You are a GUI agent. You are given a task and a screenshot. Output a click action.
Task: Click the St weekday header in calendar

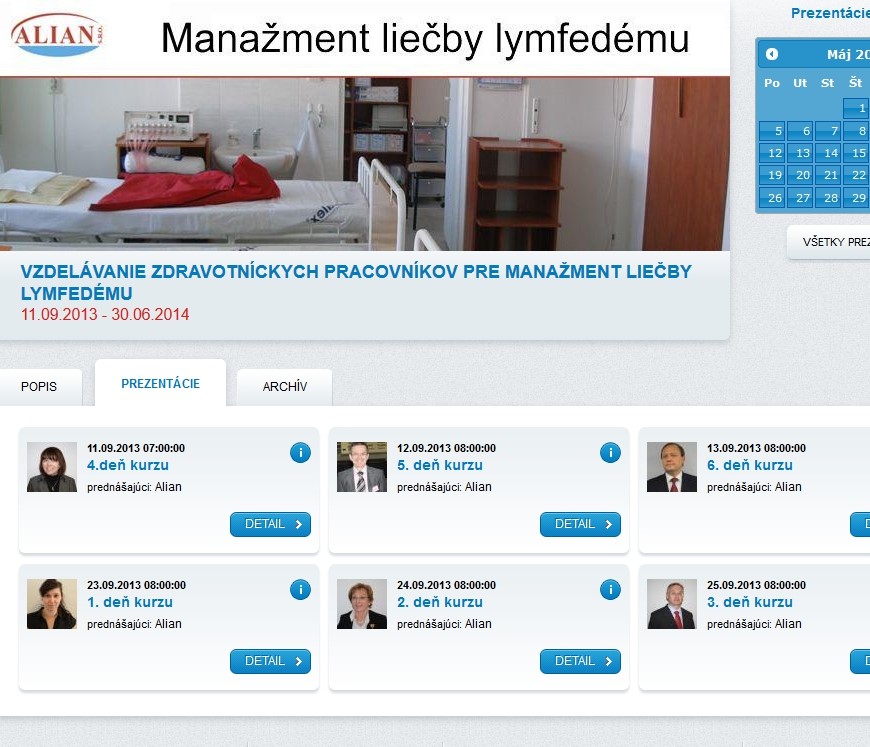(x=827, y=83)
